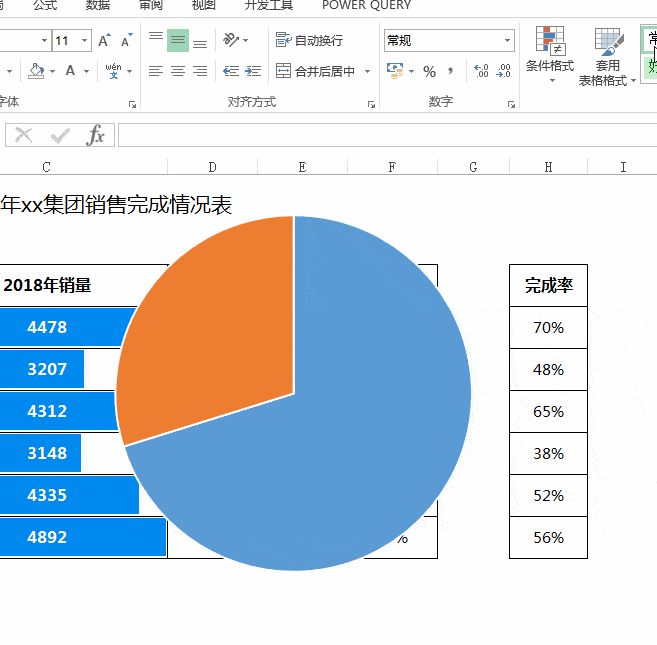Viewport: 657px width, 645px height.
Task: Expand the 合并后居中 dropdown arrow
Action: (367, 72)
